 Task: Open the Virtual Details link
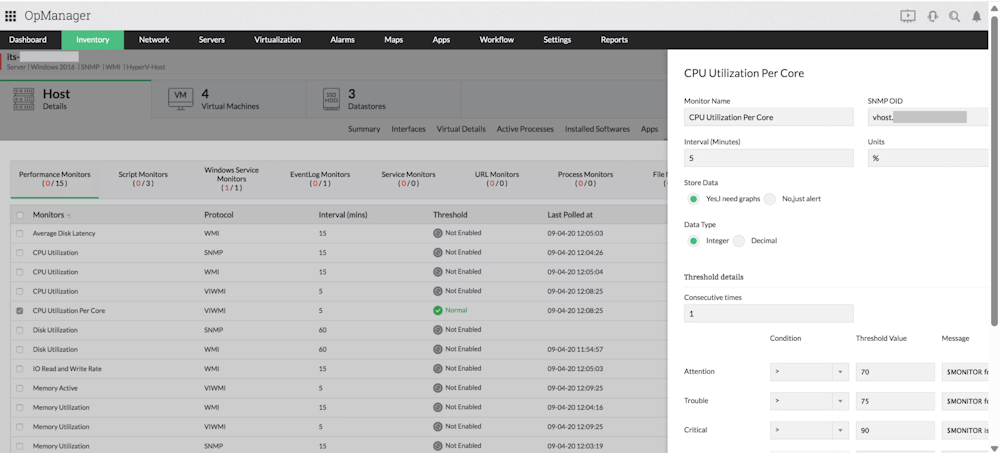coord(461,129)
